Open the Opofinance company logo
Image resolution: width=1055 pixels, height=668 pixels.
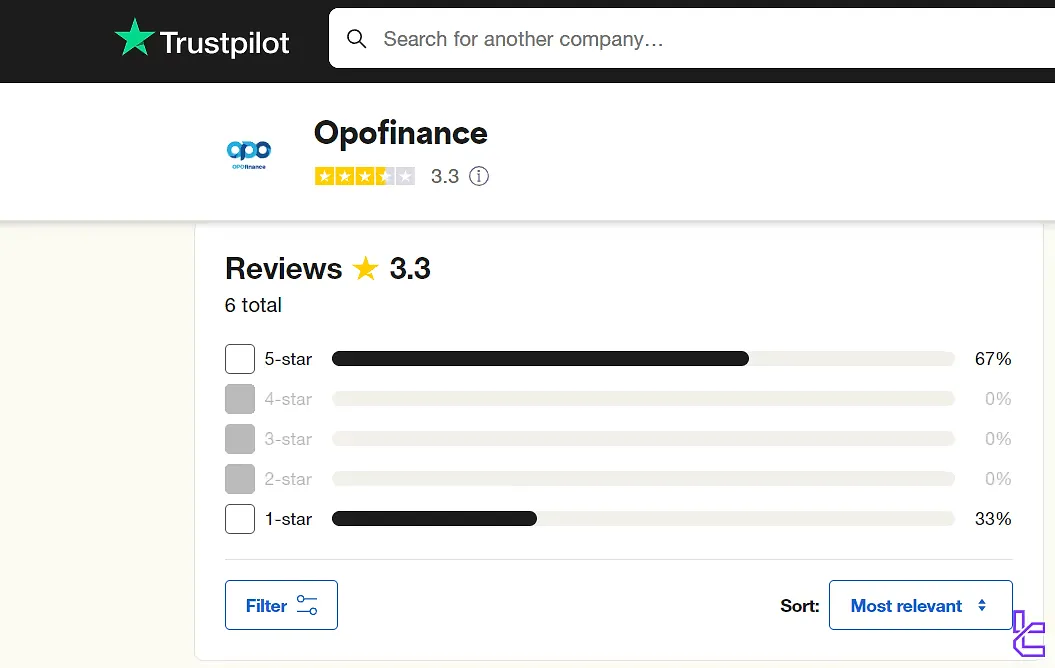249,154
